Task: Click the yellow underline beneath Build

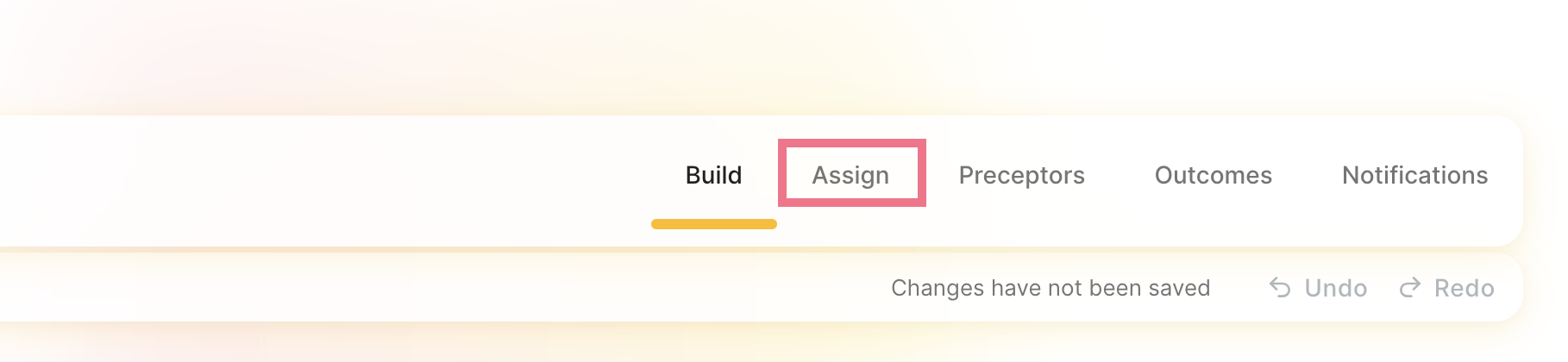Action: 714,224
